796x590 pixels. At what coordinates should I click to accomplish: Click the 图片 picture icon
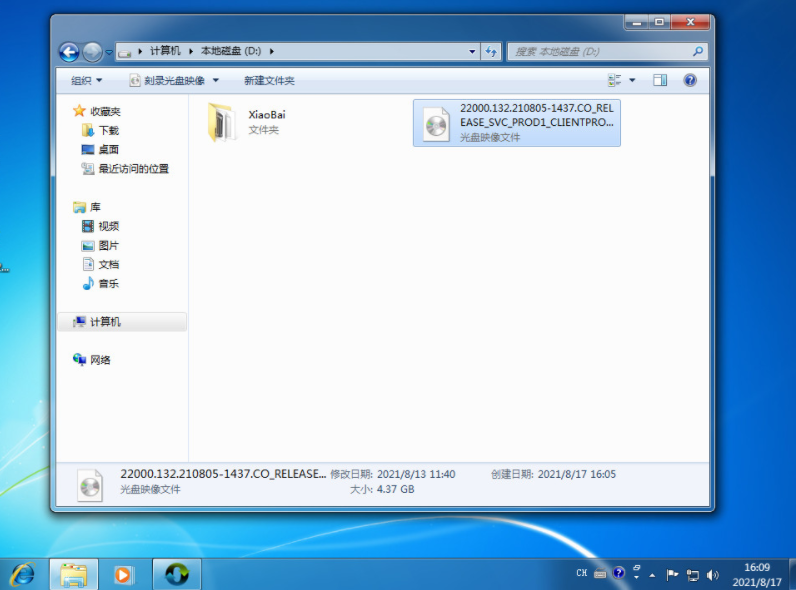(x=88, y=246)
